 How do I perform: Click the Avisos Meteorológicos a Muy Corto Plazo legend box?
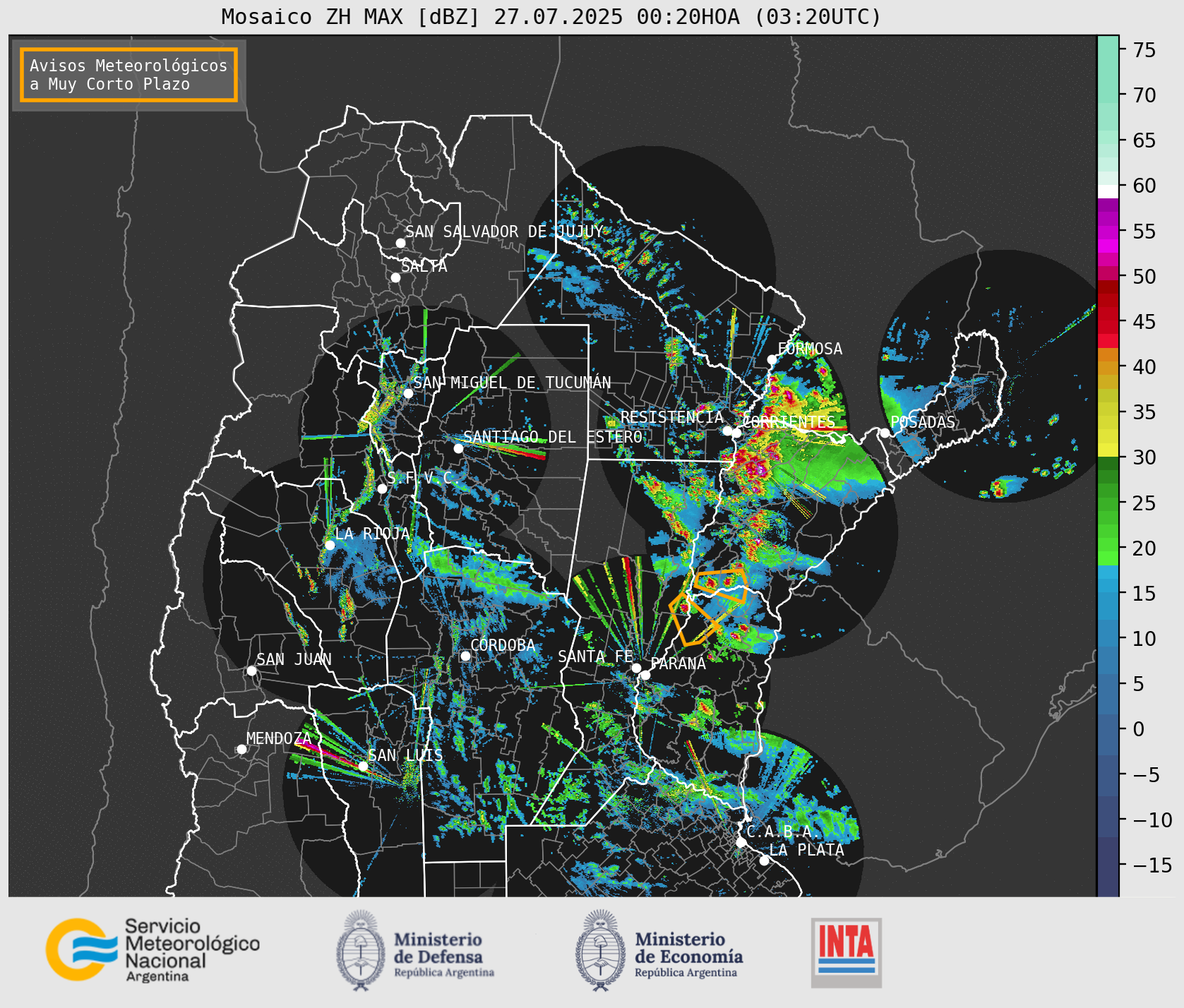tap(128, 75)
